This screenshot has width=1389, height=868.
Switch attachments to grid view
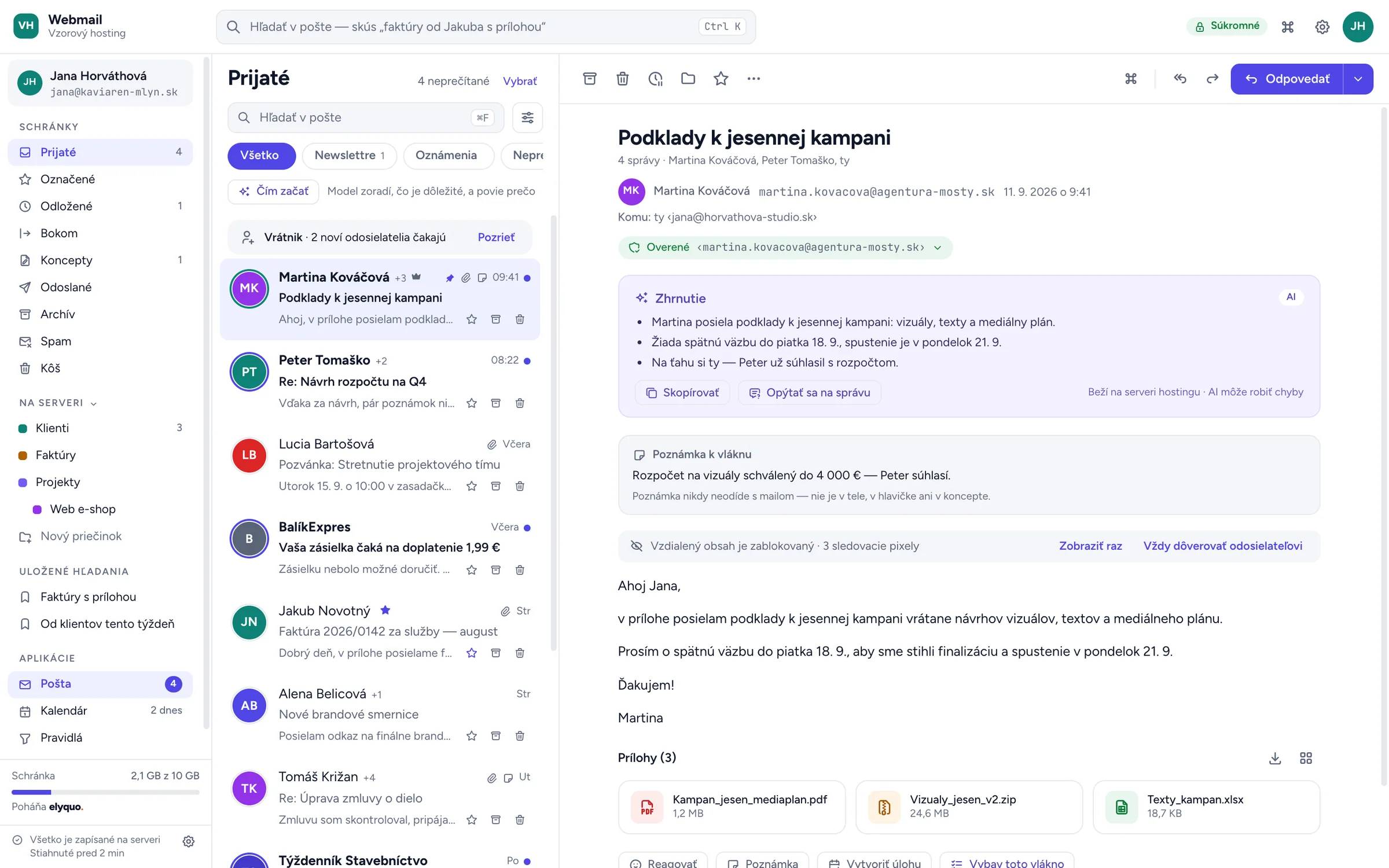[1306, 758]
